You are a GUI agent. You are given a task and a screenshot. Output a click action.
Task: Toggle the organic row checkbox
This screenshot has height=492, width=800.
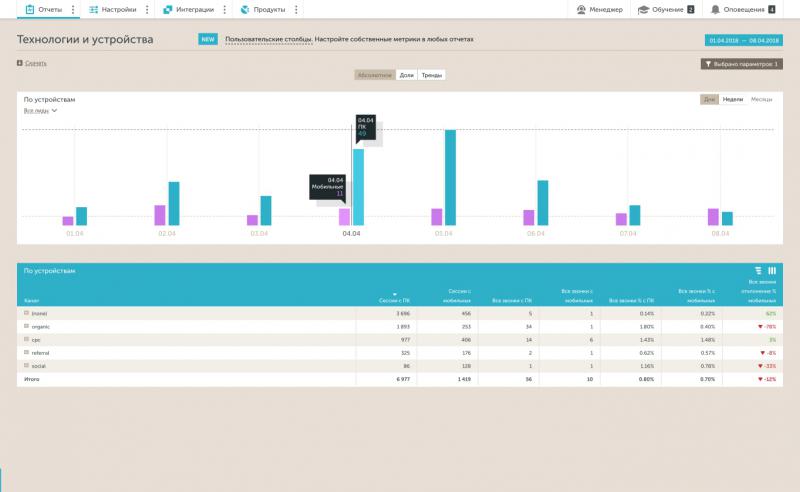coord(27,326)
